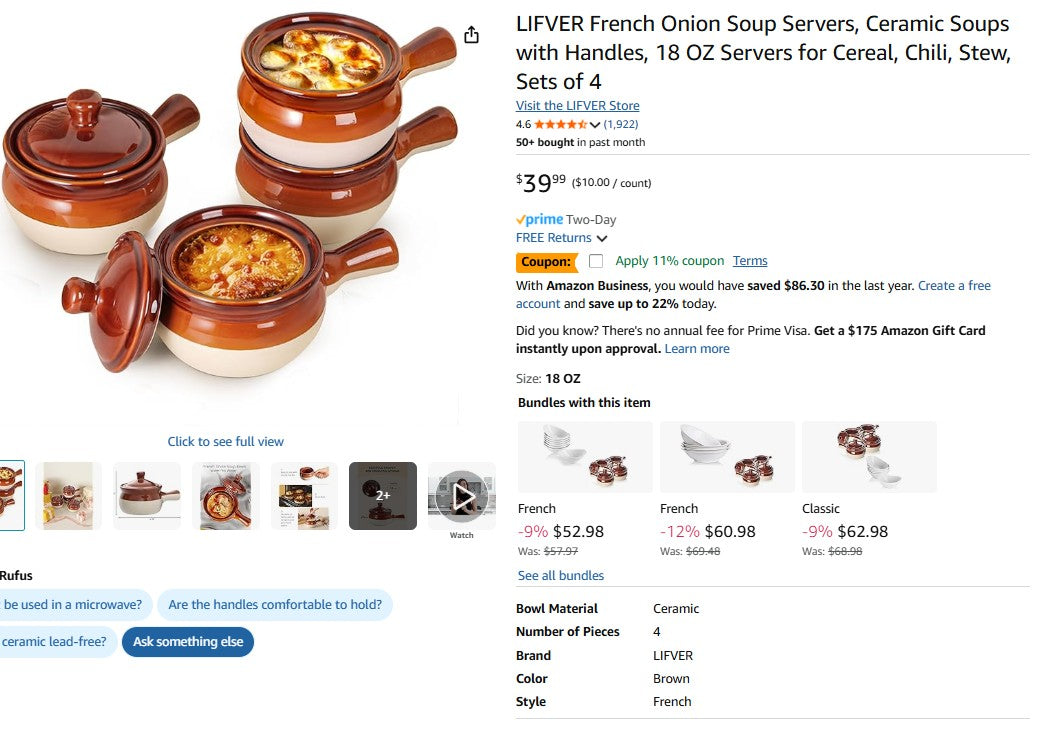The width and height of the screenshot is (1042, 729).
Task: Click the '2+' overlay thumbnail for more images
Action: 382,495
